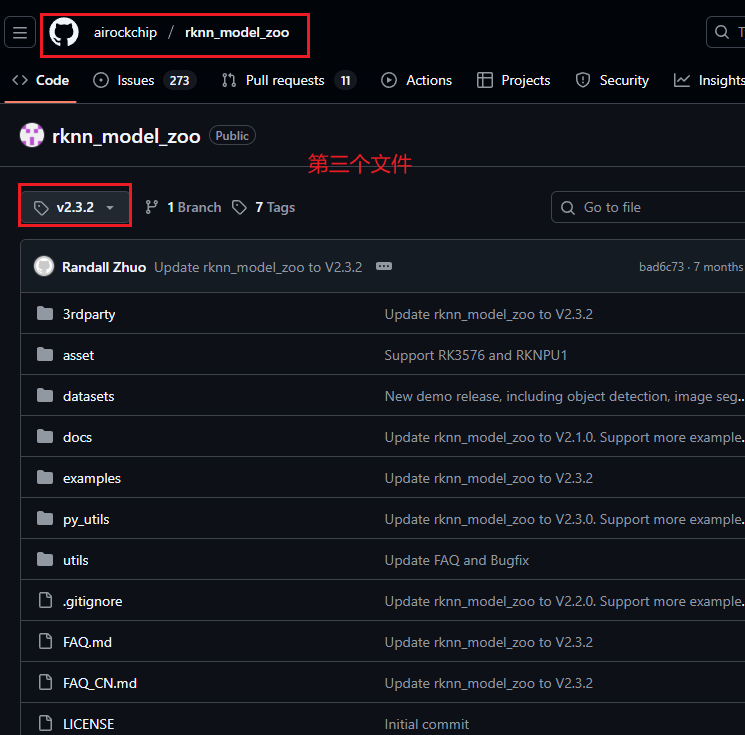Screen dimensions: 745x735
Task: Open latest commit message Update rknn_model_zoo to V2.3.2
Action: pos(258,267)
